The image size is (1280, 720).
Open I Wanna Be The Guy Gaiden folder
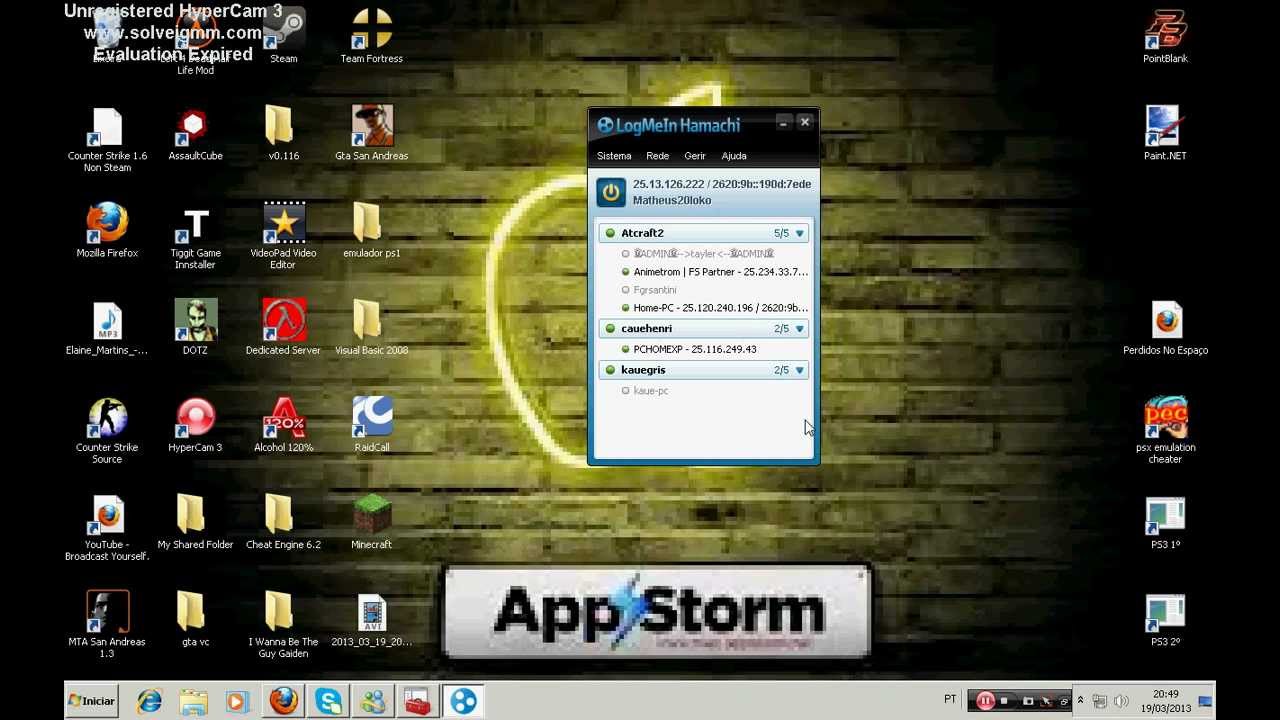click(x=283, y=625)
